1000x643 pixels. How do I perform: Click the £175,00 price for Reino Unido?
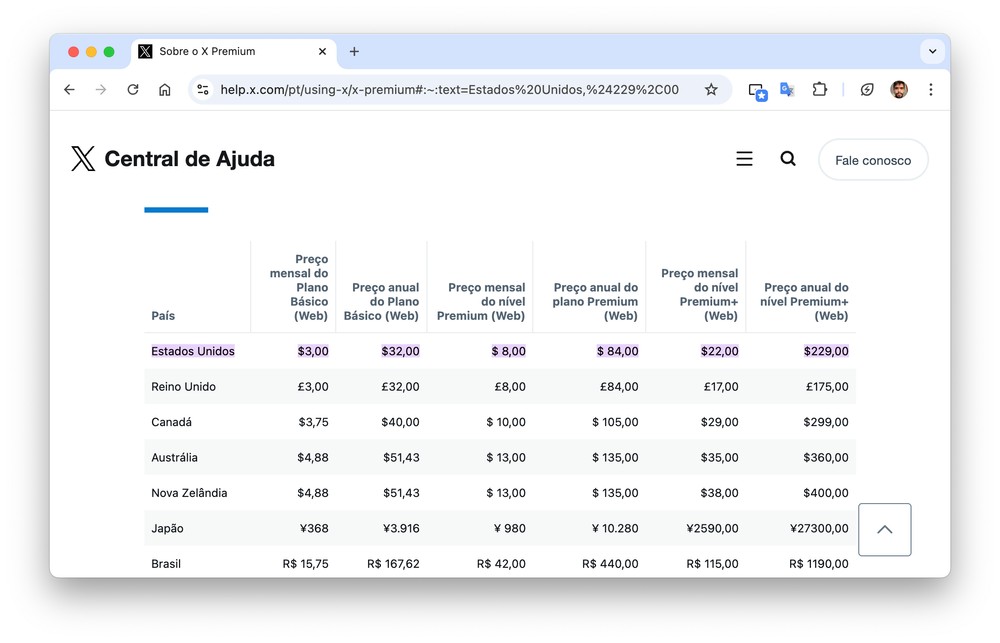click(827, 387)
